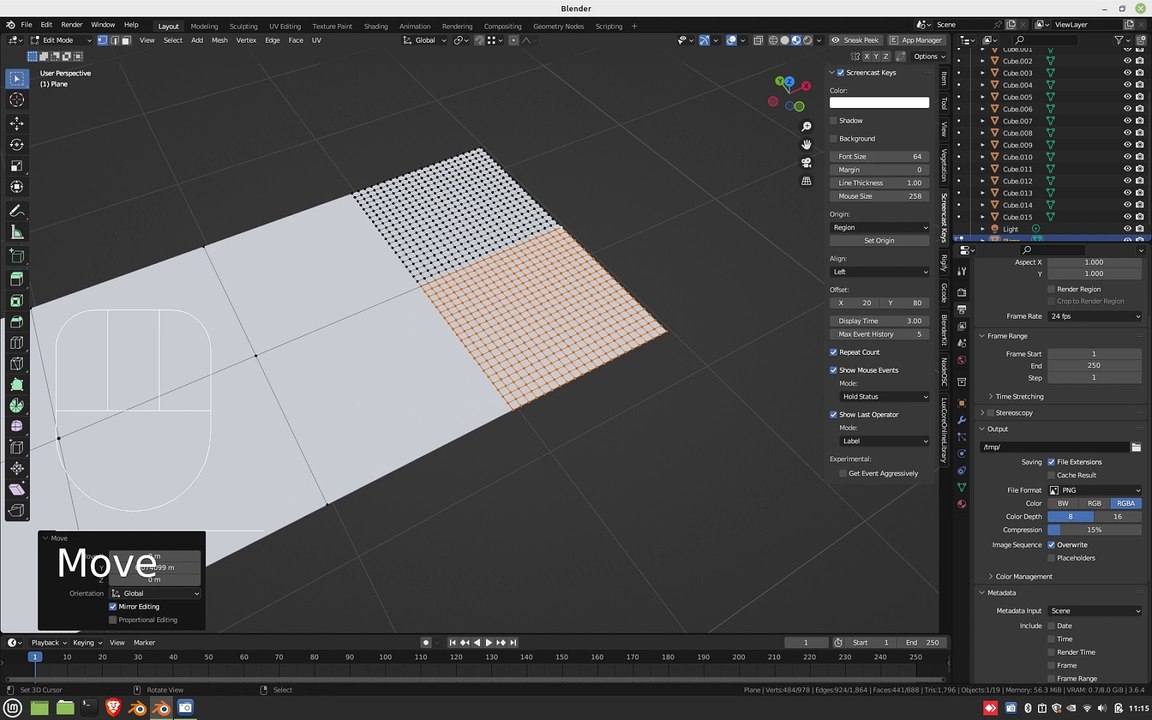Switch perspective/orthographic grid gizmo
1152x720 pixels.
coord(806,181)
